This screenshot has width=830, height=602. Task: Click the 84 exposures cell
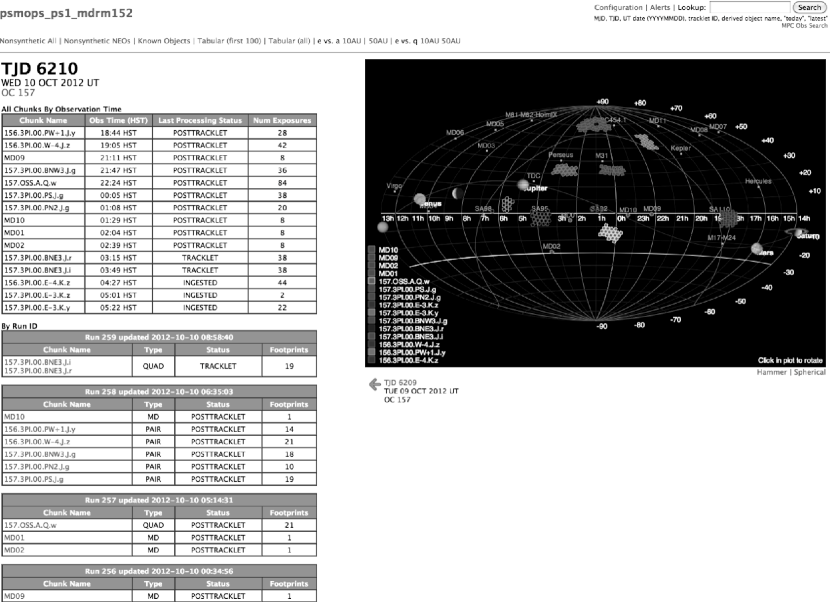point(282,183)
